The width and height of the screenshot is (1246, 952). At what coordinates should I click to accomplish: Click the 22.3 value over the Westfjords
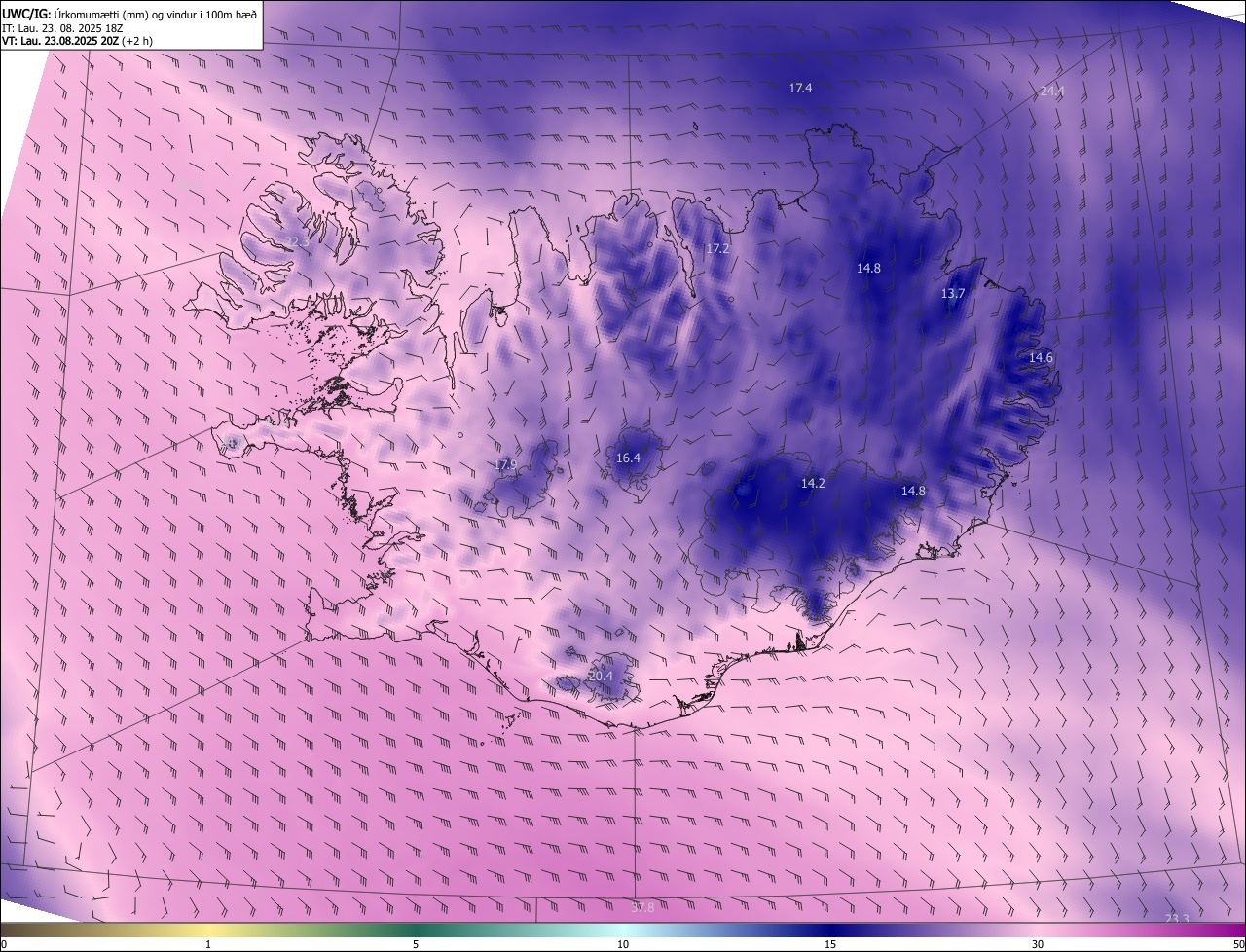click(x=297, y=241)
